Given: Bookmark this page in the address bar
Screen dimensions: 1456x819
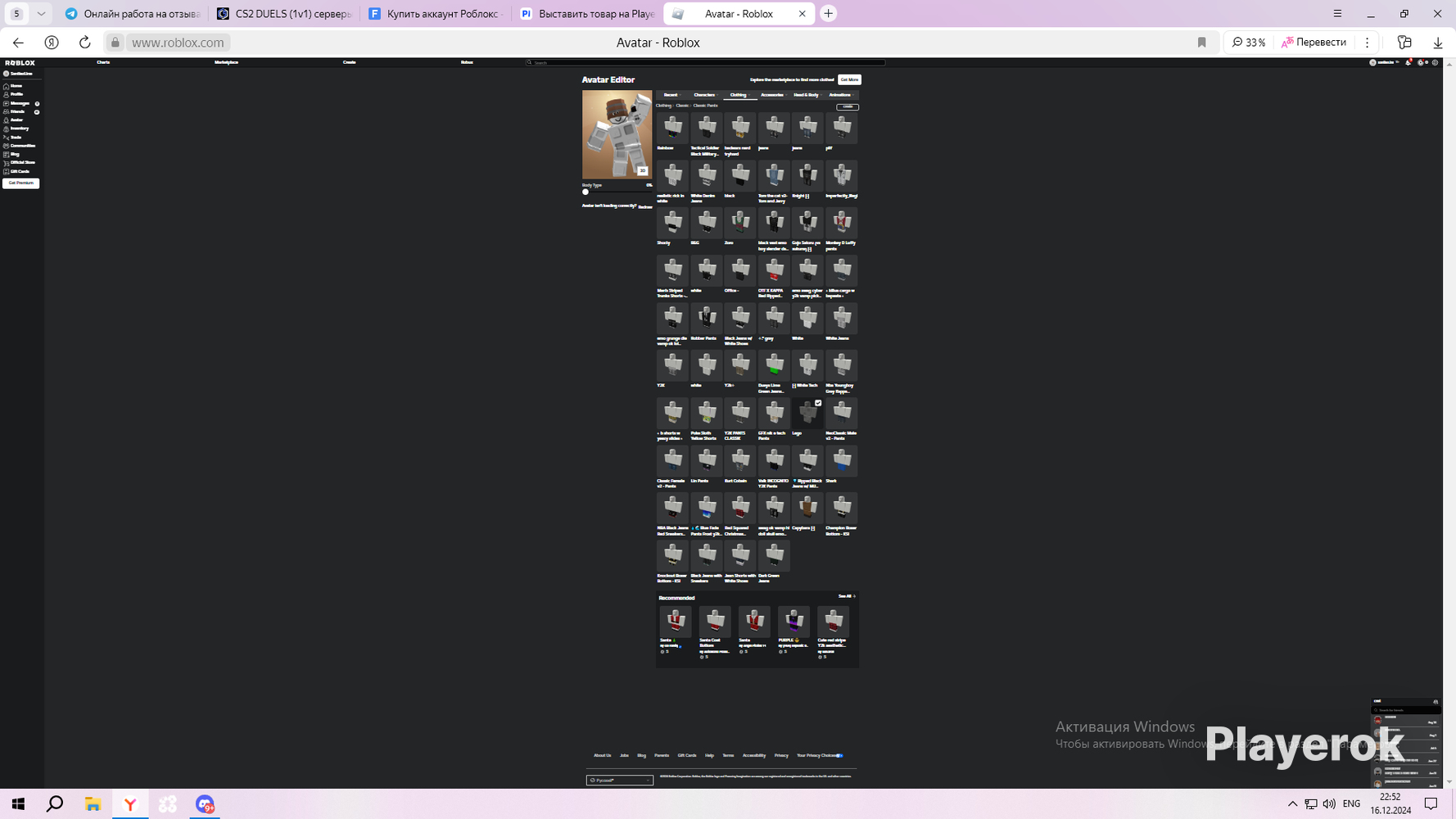Looking at the screenshot, I should [1201, 43].
